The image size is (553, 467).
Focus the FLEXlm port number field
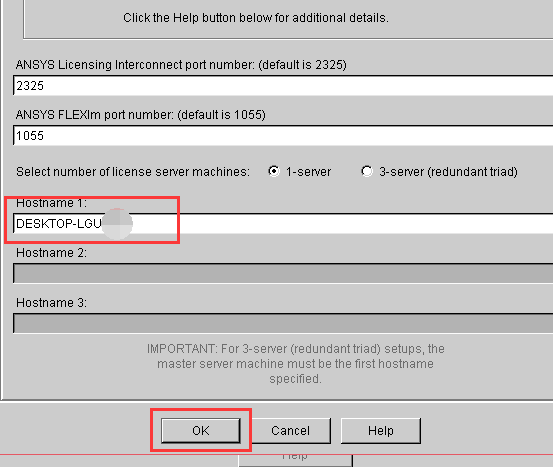tap(283, 135)
